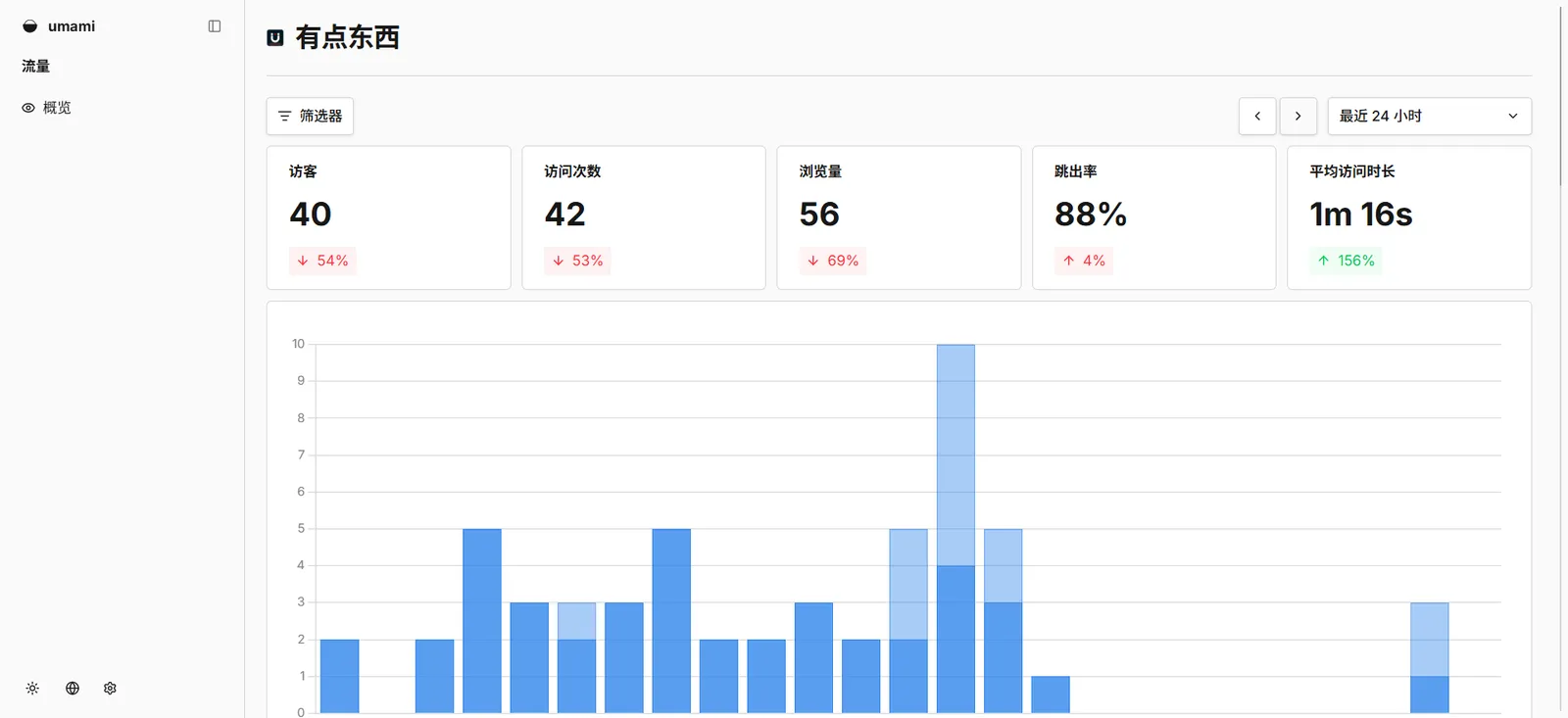
Task: Click the dropdown chevron arrow for date range
Action: (1512, 117)
